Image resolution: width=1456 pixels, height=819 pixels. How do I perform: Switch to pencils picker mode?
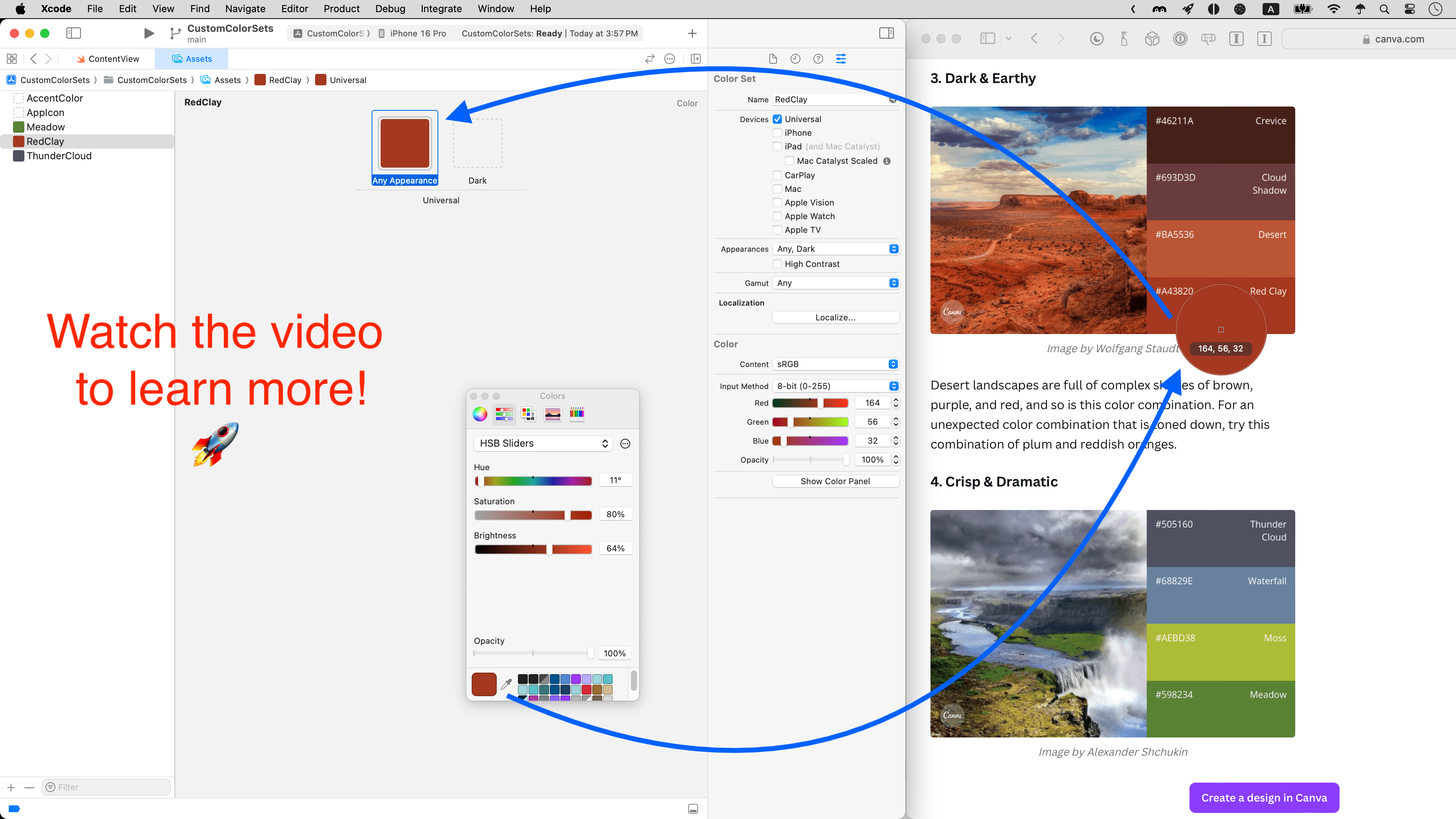577,414
